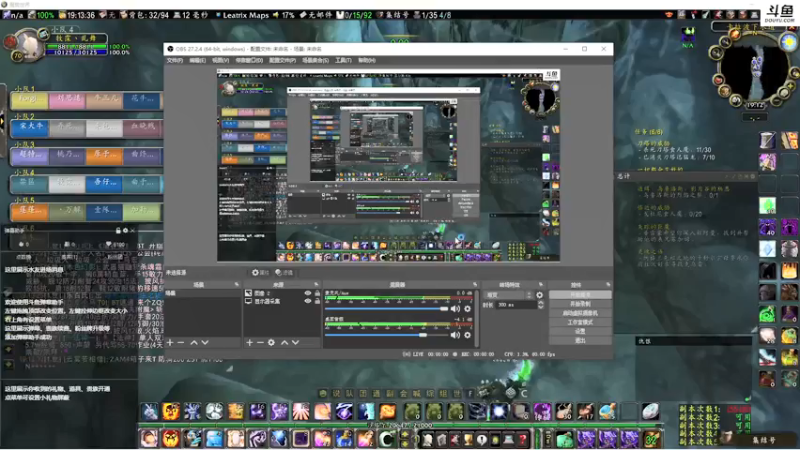This screenshot has height=450, width=800.
Task: Click the red question mark help icon on action bar
Action: point(522,438)
